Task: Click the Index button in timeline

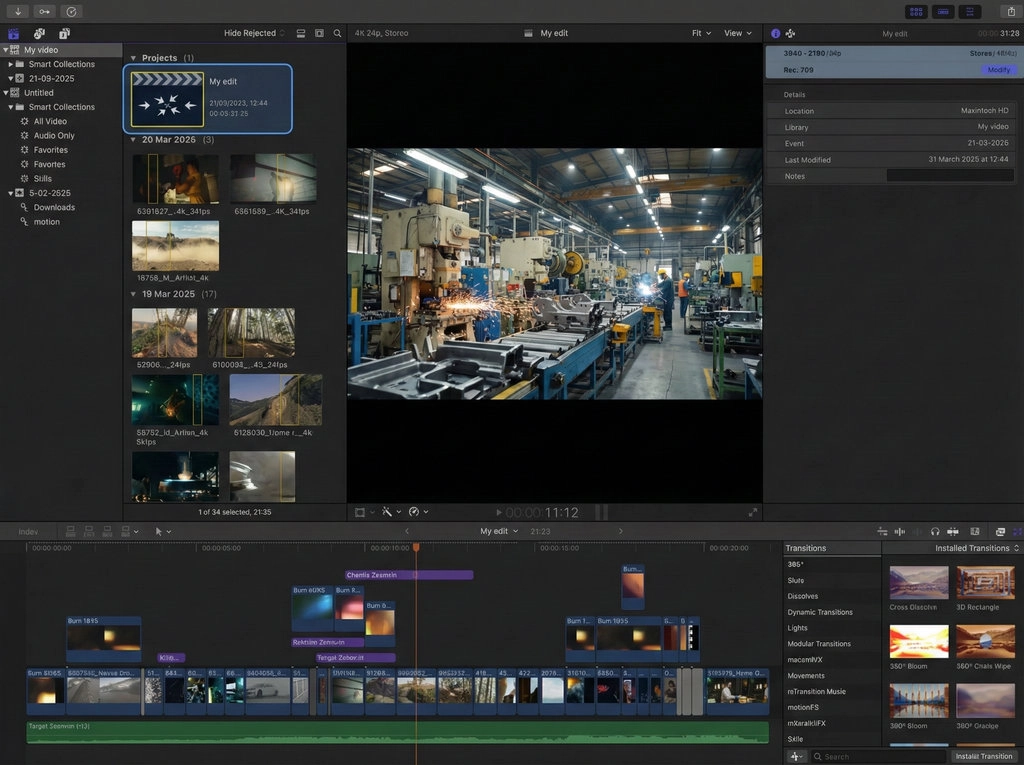Action: tap(28, 532)
